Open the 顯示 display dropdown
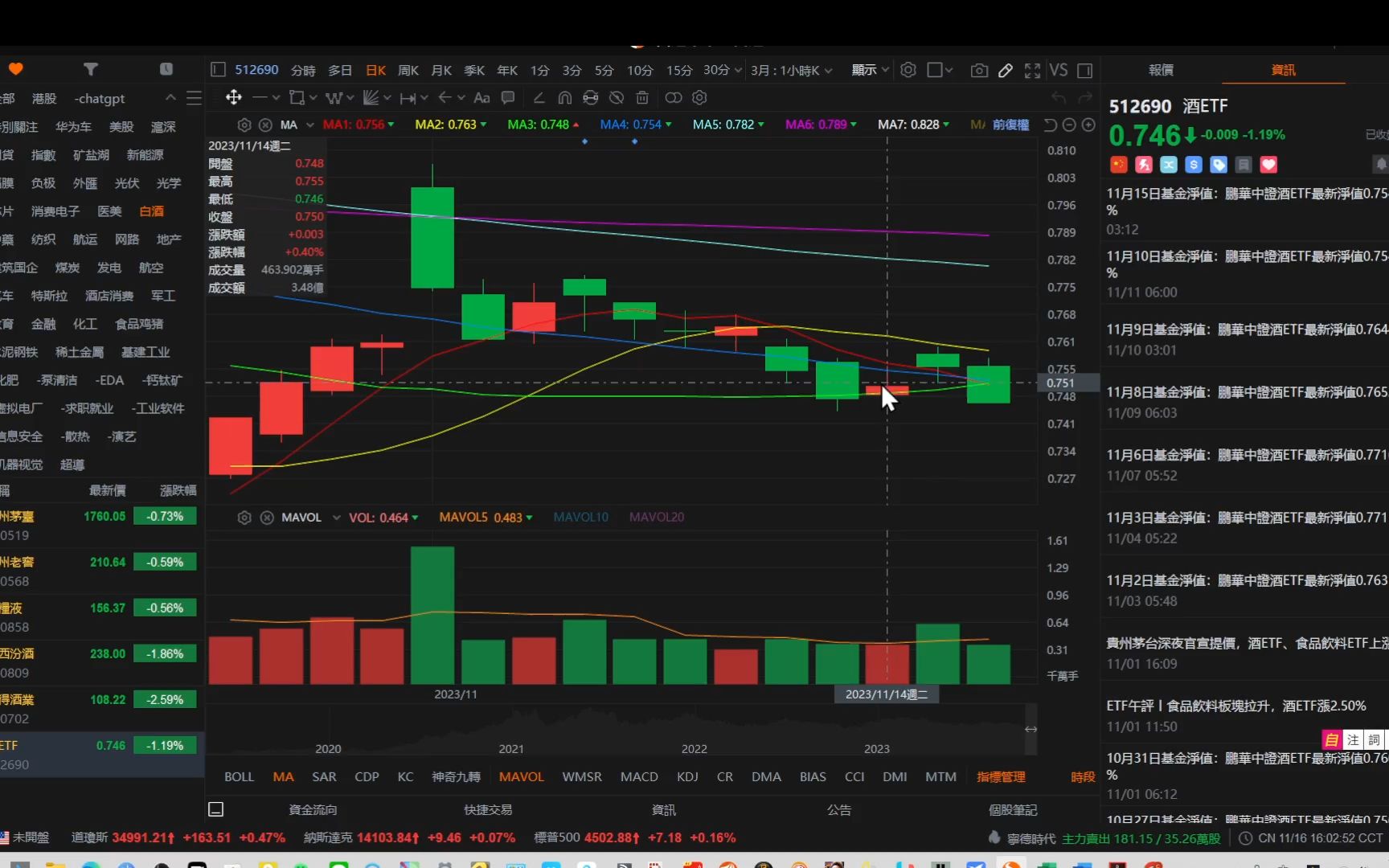1389x868 pixels. 871,70
